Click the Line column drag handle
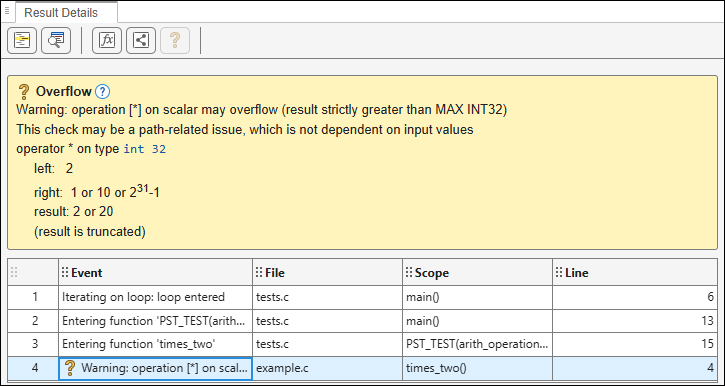Viewport: 725px width, 386px height. (x=559, y=273)
